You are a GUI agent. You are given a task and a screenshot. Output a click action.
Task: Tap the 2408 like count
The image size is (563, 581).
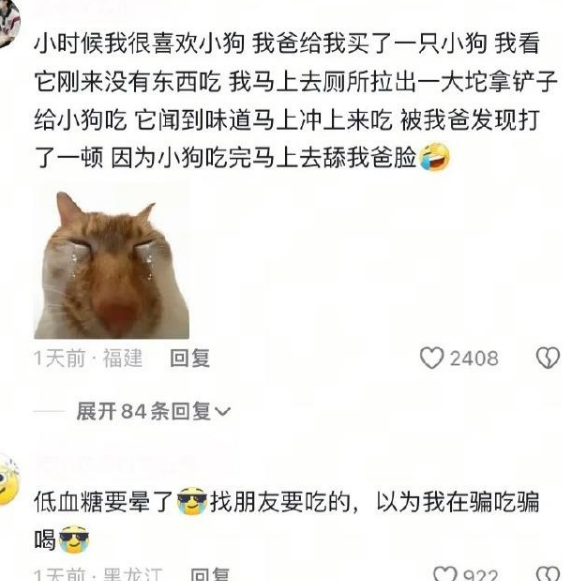(x=474, y=358)
